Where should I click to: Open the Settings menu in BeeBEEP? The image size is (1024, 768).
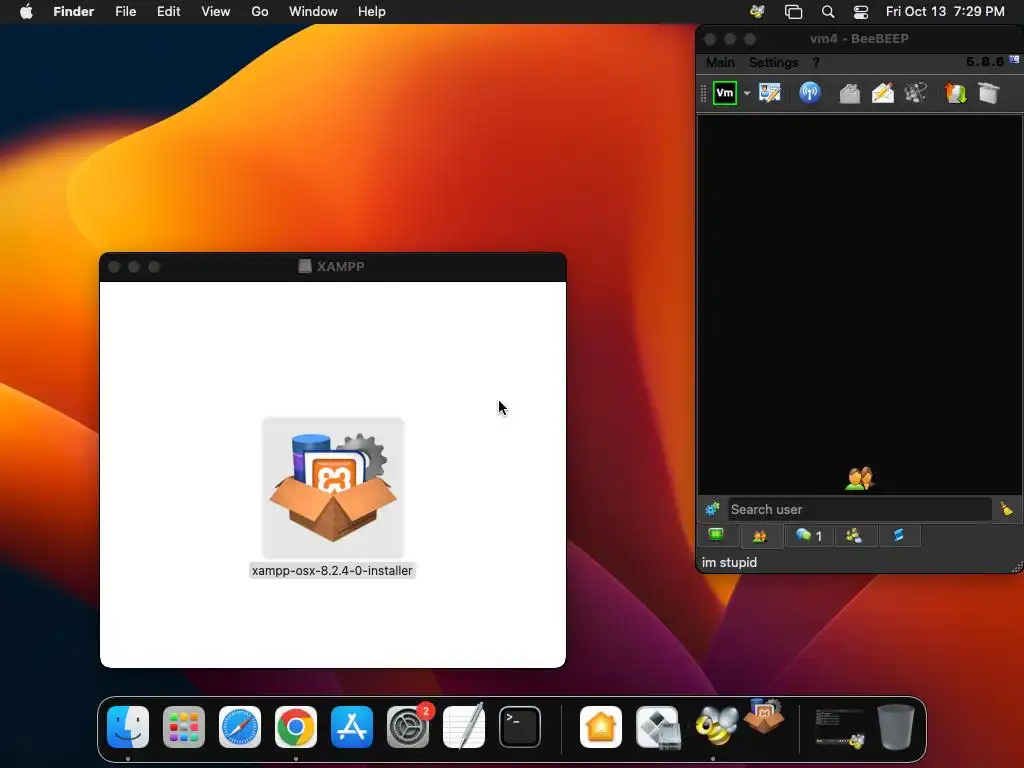pos(773,63)
